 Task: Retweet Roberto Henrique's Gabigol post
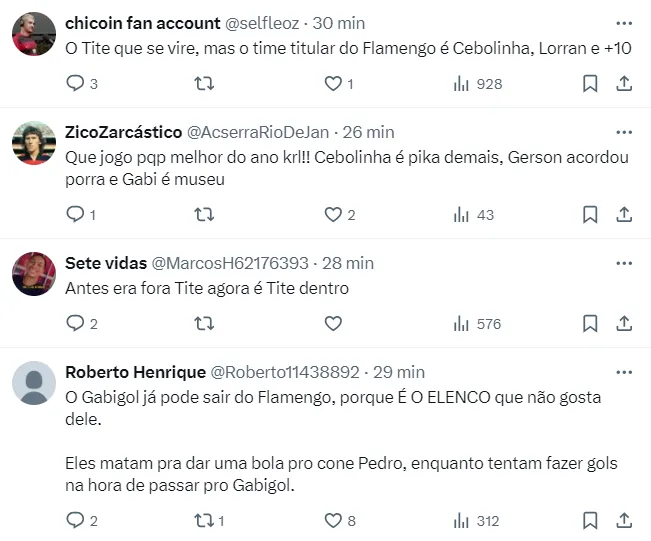point(204,520)
